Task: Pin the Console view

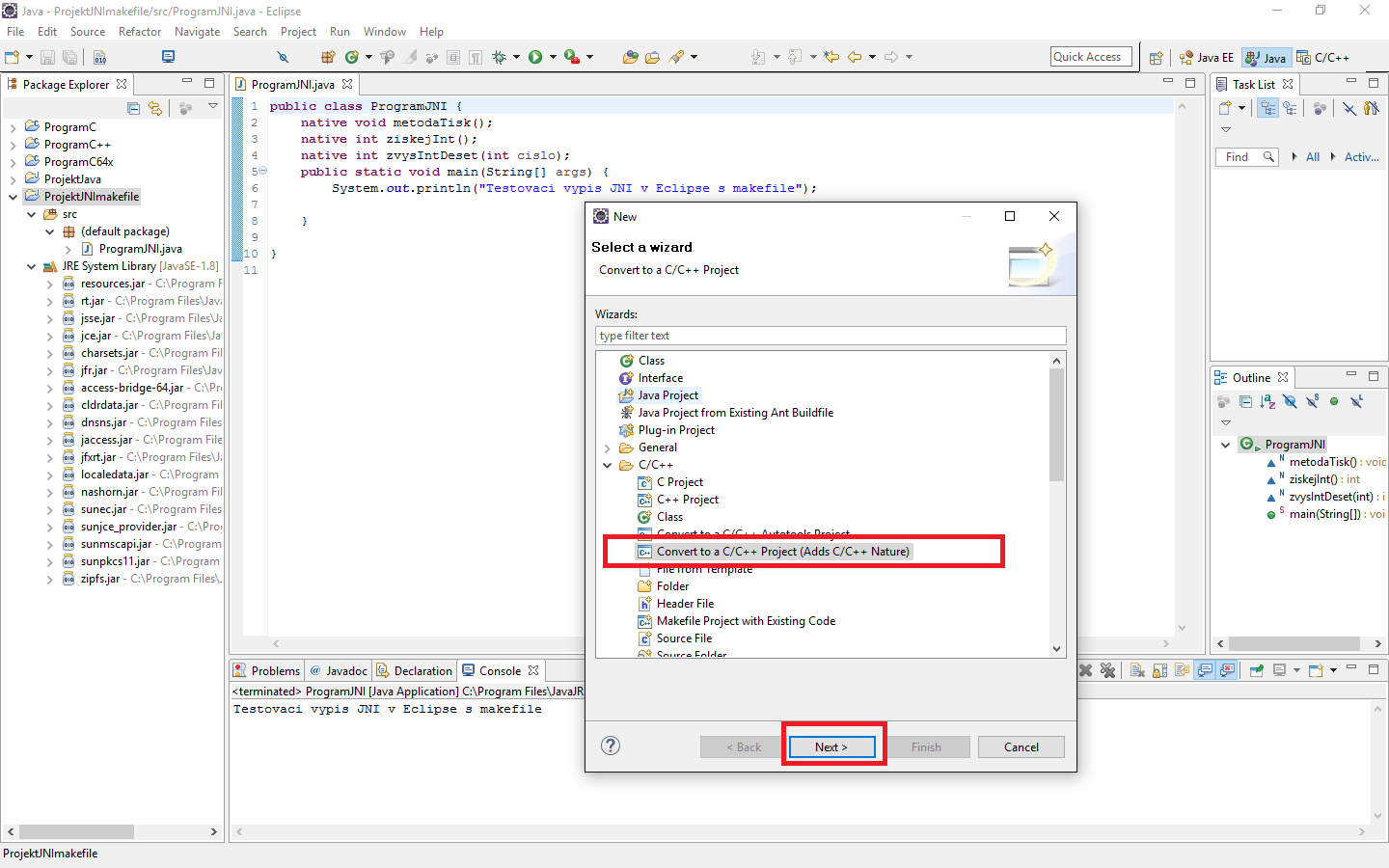Action: click(x=1256, y=669)
